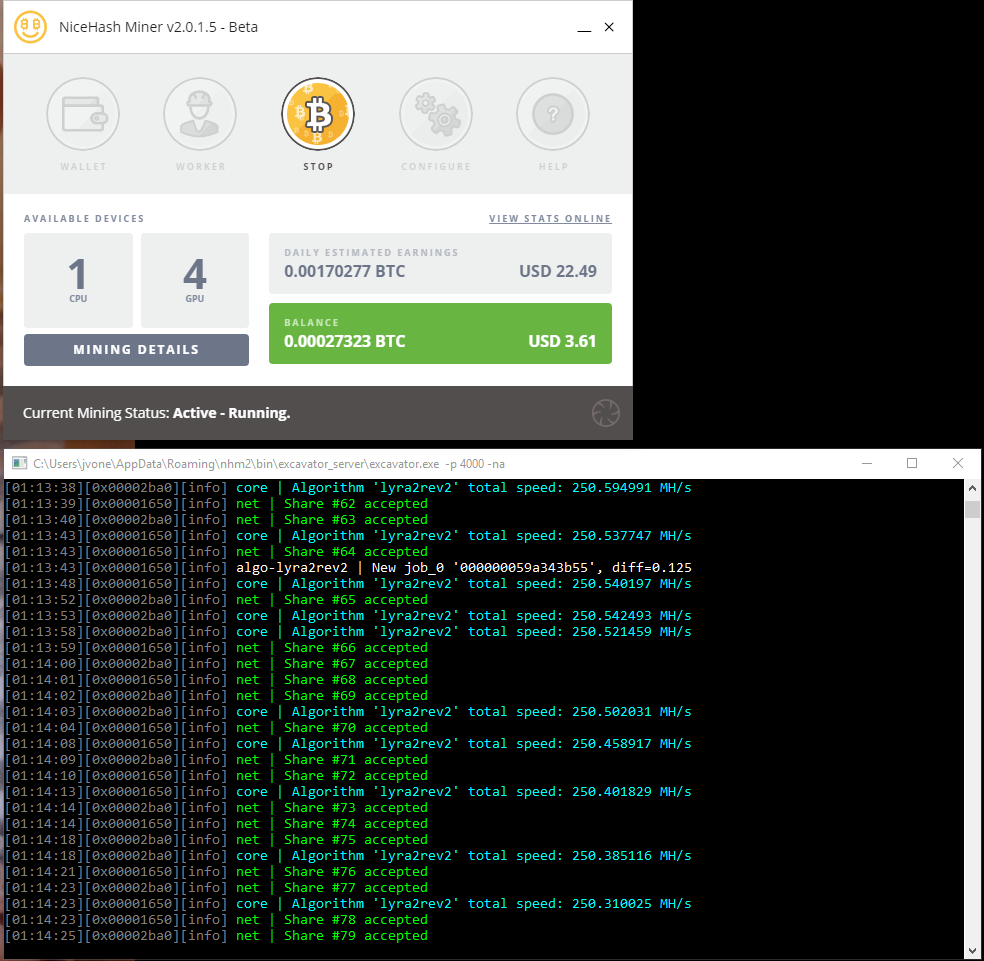The image size is (984, 961).
Task: Open the Configure gears icon
Action: [436, 114]
